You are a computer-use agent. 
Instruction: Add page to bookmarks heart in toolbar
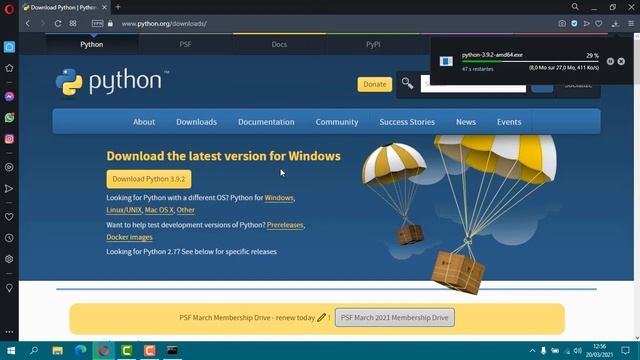point(599,24)
